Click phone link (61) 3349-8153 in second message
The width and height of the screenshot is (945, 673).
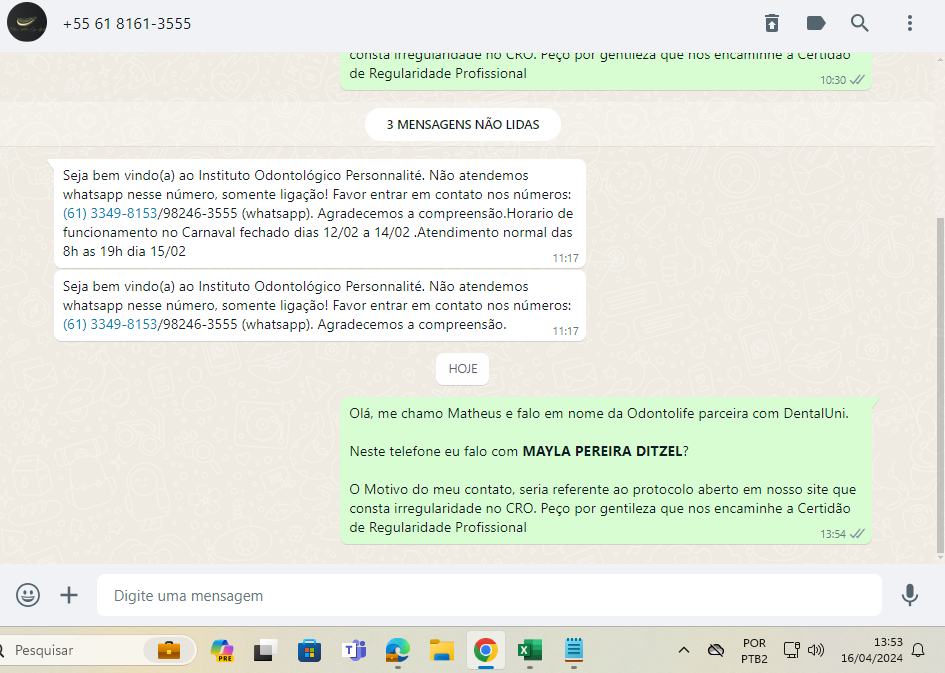110,324
